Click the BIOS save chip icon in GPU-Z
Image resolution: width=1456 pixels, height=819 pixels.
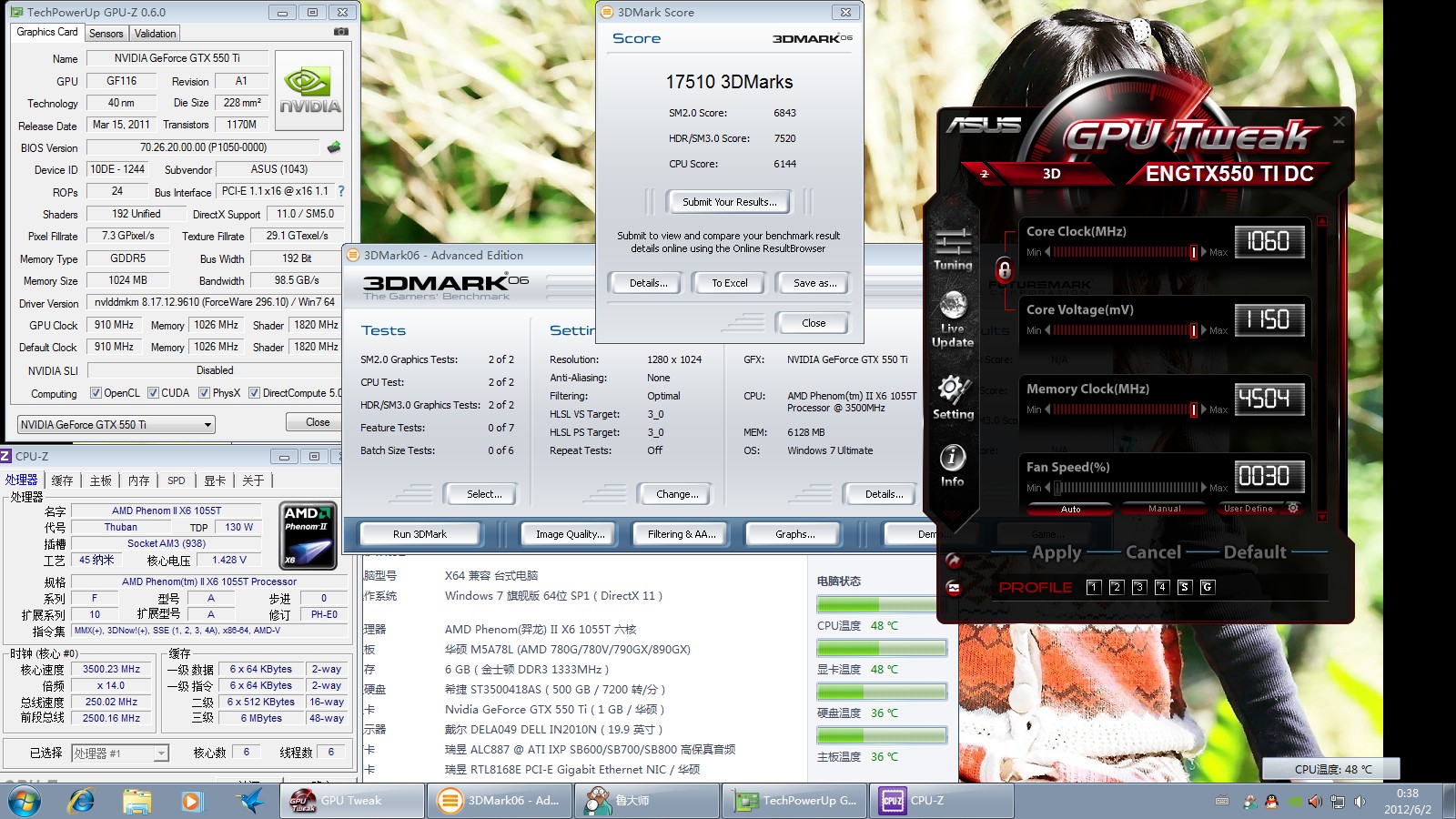click(x=334, y=147)
